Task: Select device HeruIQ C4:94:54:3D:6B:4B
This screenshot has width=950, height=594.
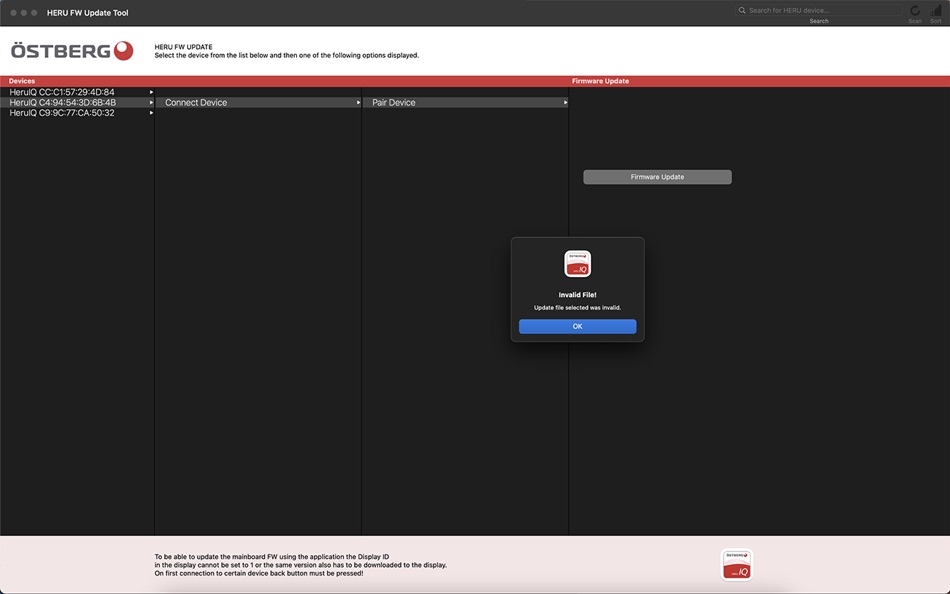Action: point(77,102)
